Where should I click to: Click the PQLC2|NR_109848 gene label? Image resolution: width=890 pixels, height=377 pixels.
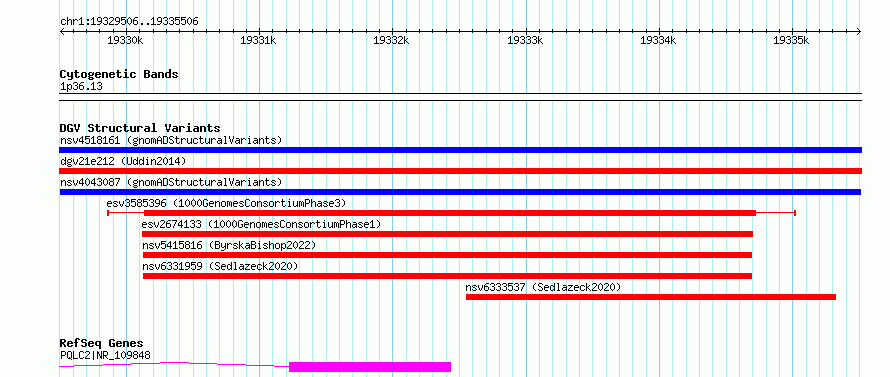pyautogui.click(x=105, y=355)
